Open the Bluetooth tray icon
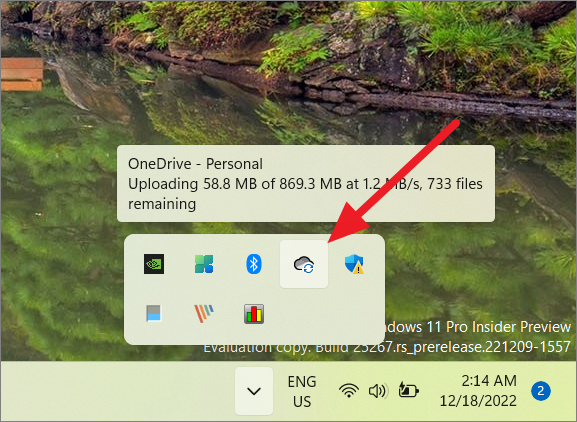Image resolution: width=577 pixels, height=422 pixels. [x=254, y=264]
